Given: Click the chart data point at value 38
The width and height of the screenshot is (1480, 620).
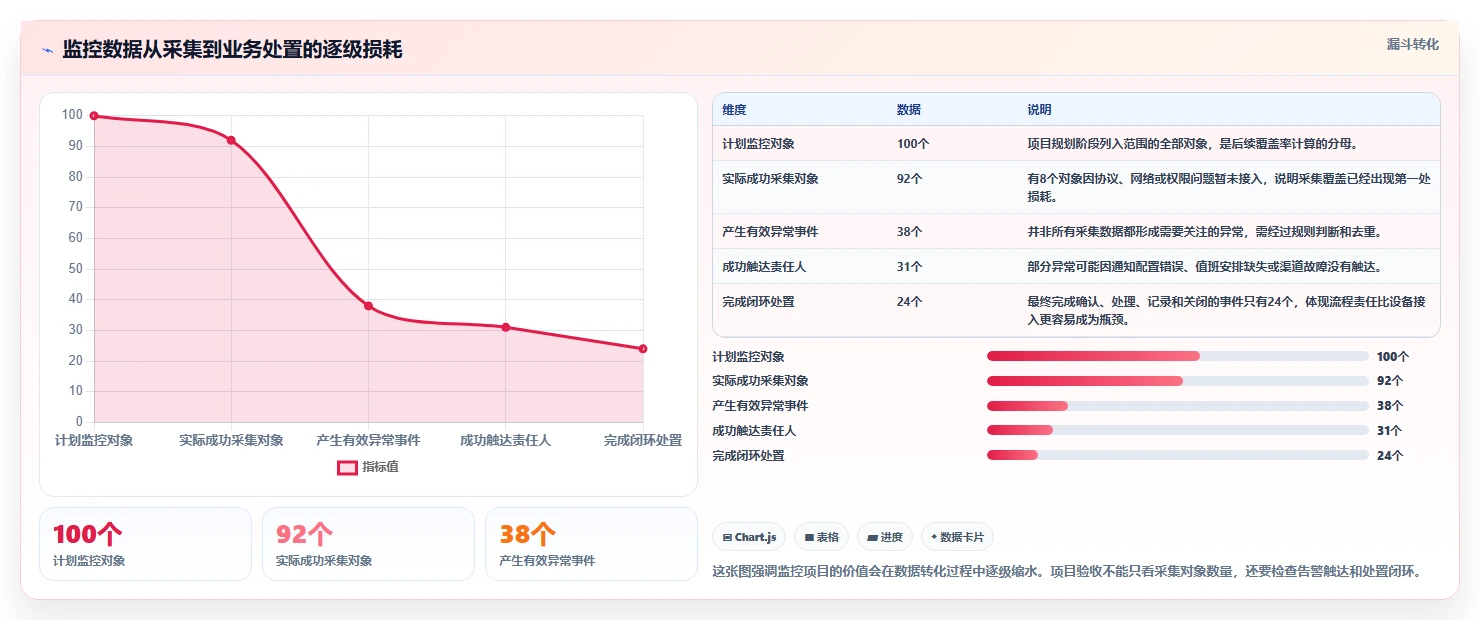Looking at the screenshot, I should click(x=368, y=306).
